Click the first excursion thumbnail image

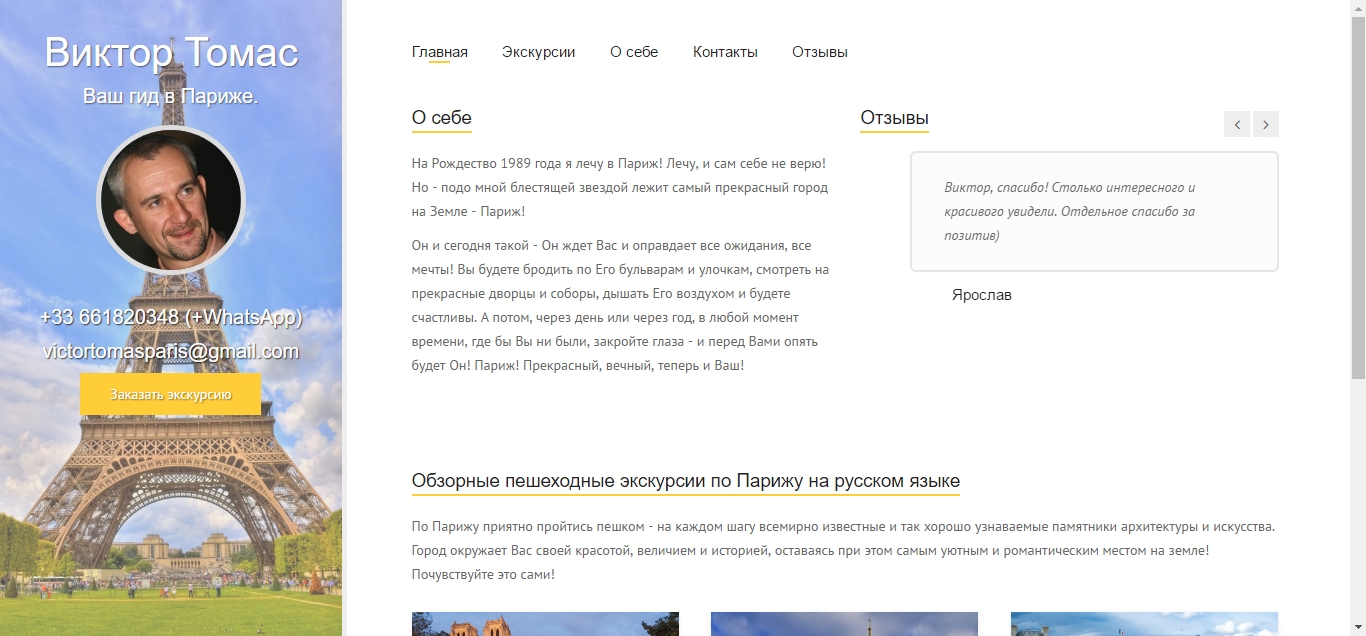click(x=545, y=624)
